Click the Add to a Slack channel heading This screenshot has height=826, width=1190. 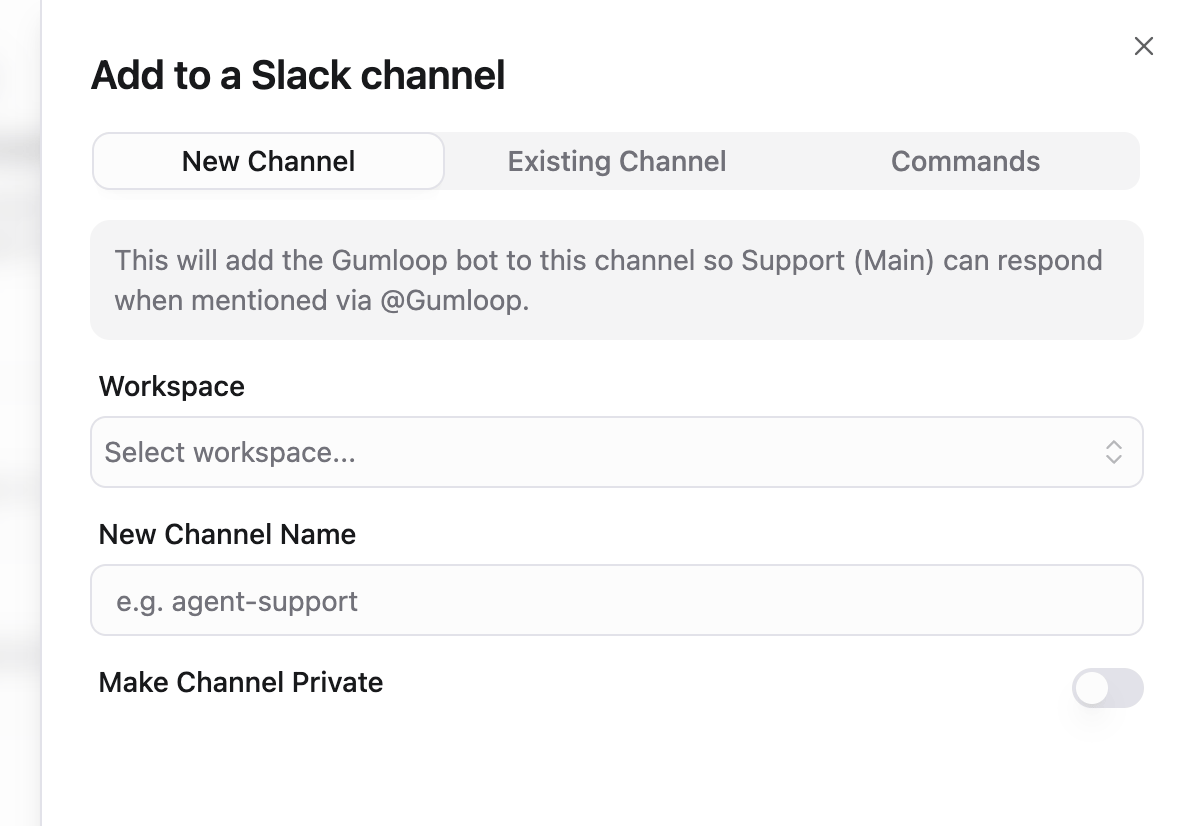point(298,75)
